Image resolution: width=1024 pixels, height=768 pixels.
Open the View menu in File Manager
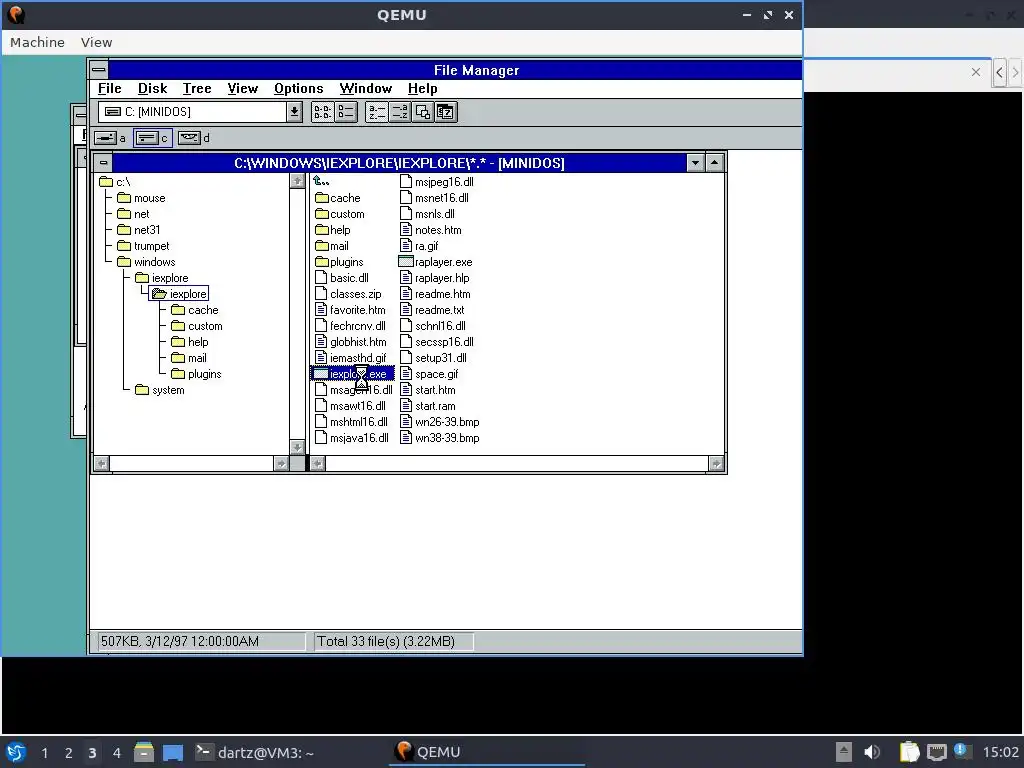(242, 88)
